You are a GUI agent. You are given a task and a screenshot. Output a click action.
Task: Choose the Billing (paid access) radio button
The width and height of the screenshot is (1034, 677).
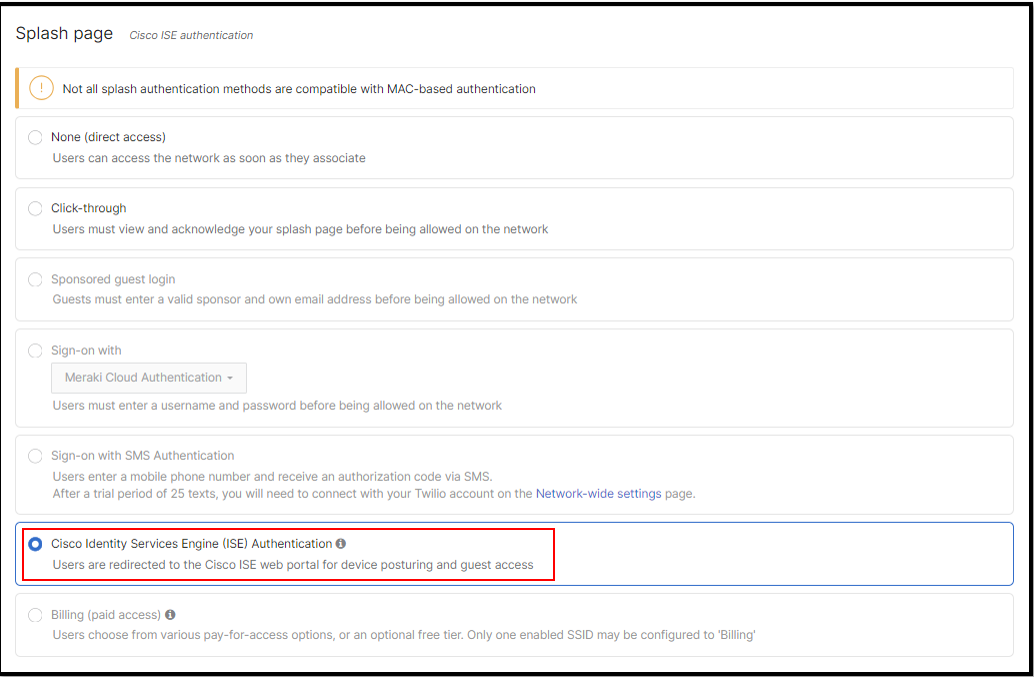coord(35,615)
